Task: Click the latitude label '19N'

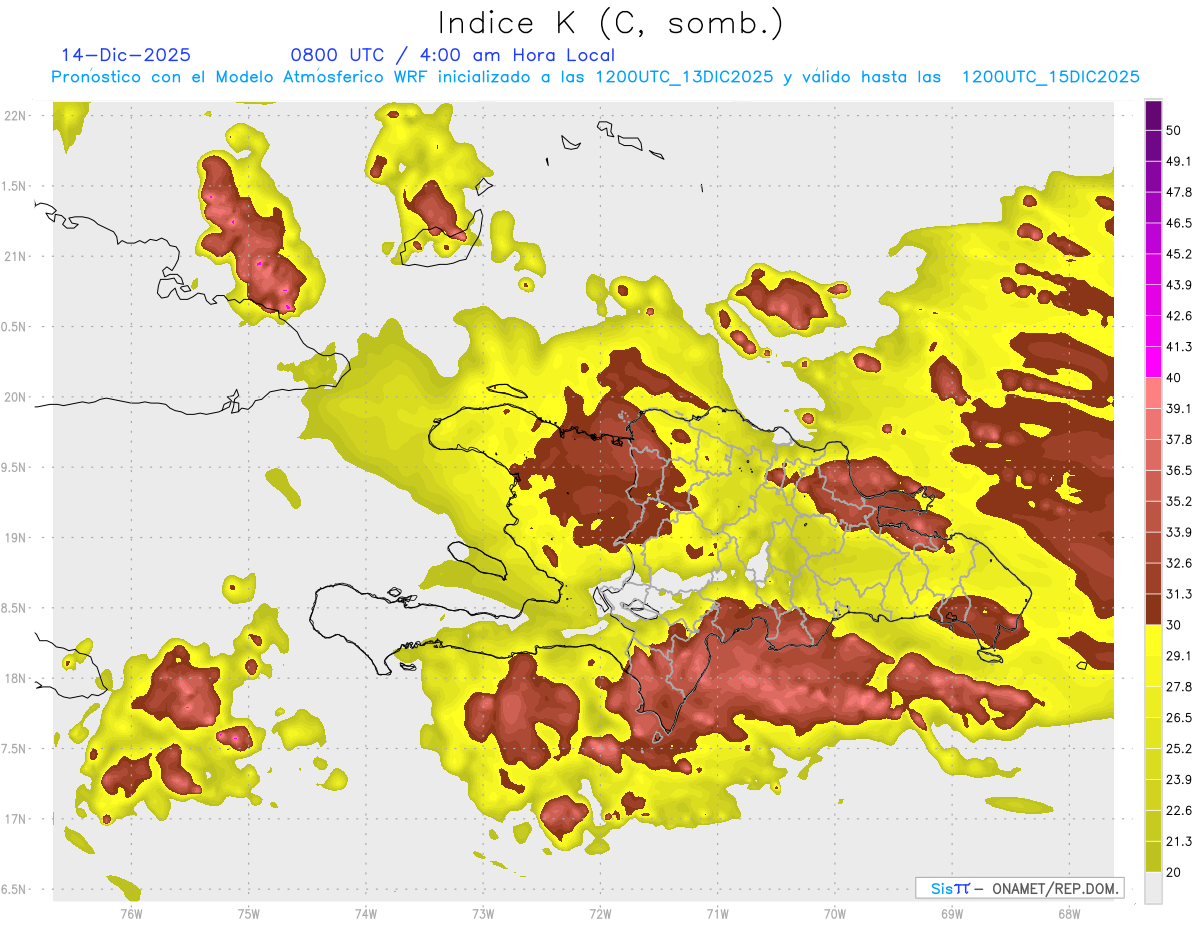Action: pyautogui.click(x=15, y=538)
